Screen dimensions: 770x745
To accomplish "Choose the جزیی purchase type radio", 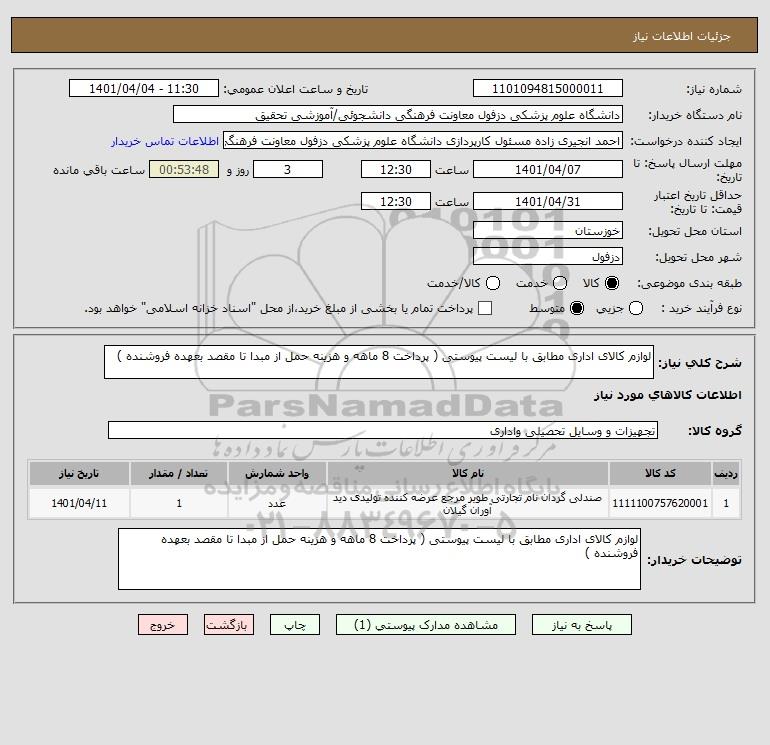I will (x=636, y=308).
